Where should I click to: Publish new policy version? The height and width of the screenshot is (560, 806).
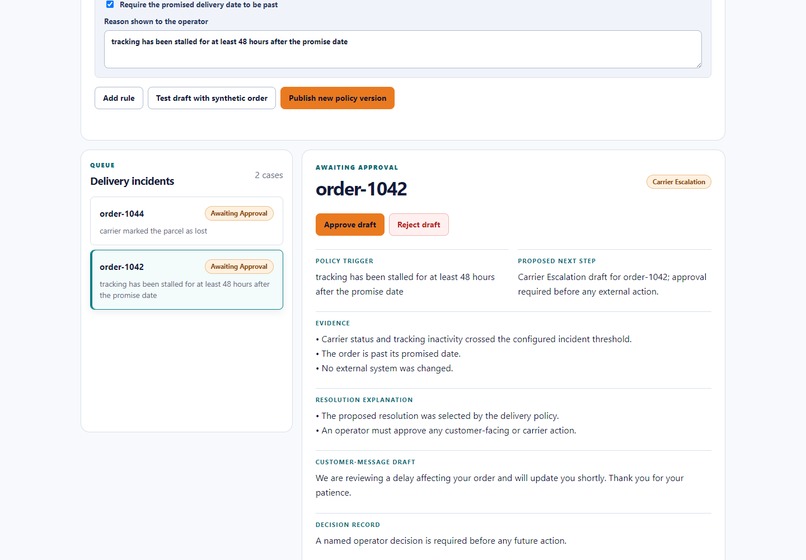point(337,98)
